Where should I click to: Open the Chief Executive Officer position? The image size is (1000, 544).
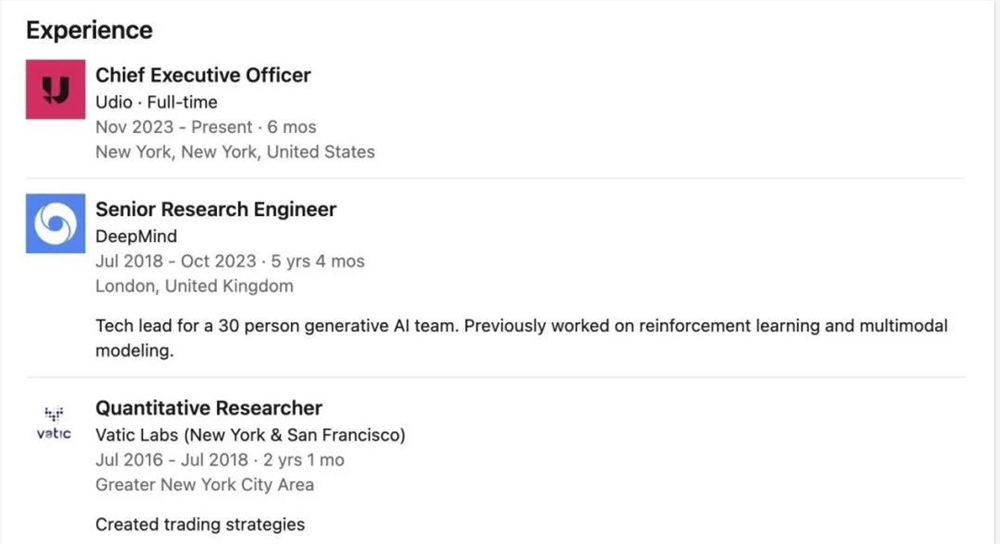(x=203, y=75)
